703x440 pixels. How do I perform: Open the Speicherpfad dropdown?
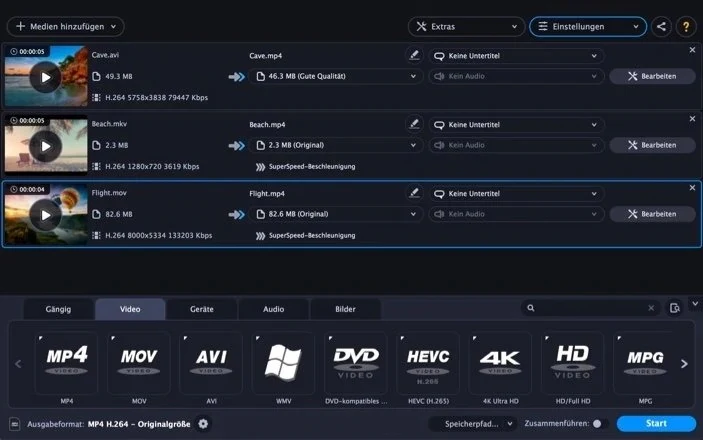coord(473,424)
